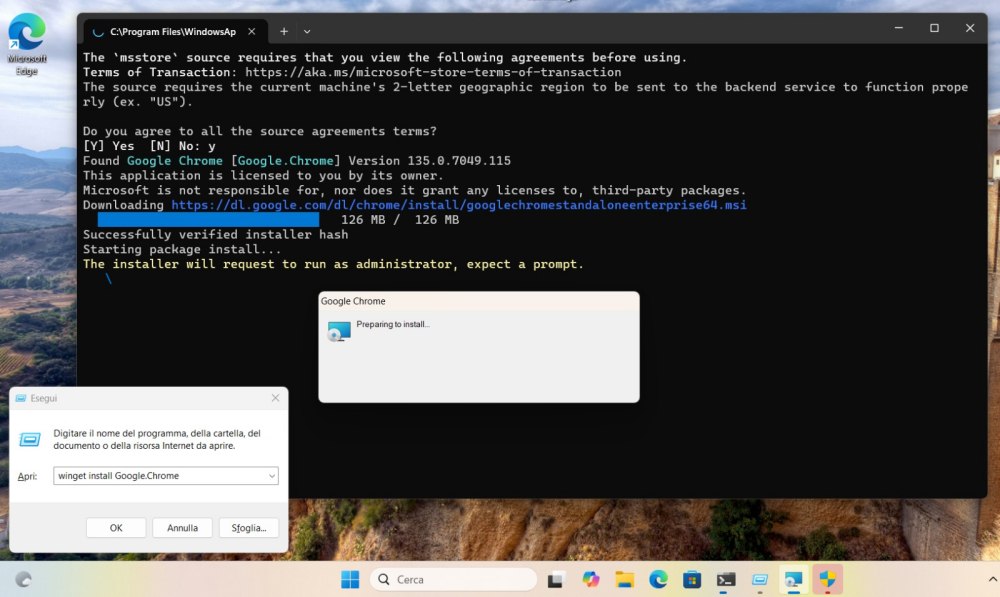The width and height of the screenshot is (1000, 597).
Task: Click the download progress bar in Terminal
Action: pos(208,219)
